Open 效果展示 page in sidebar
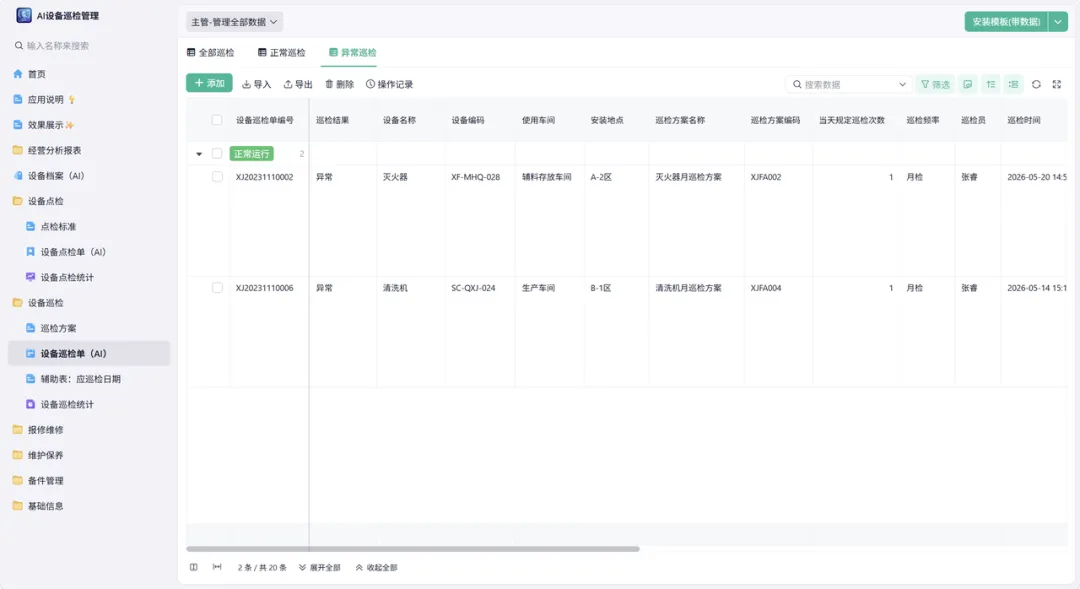 click(45, 125)
